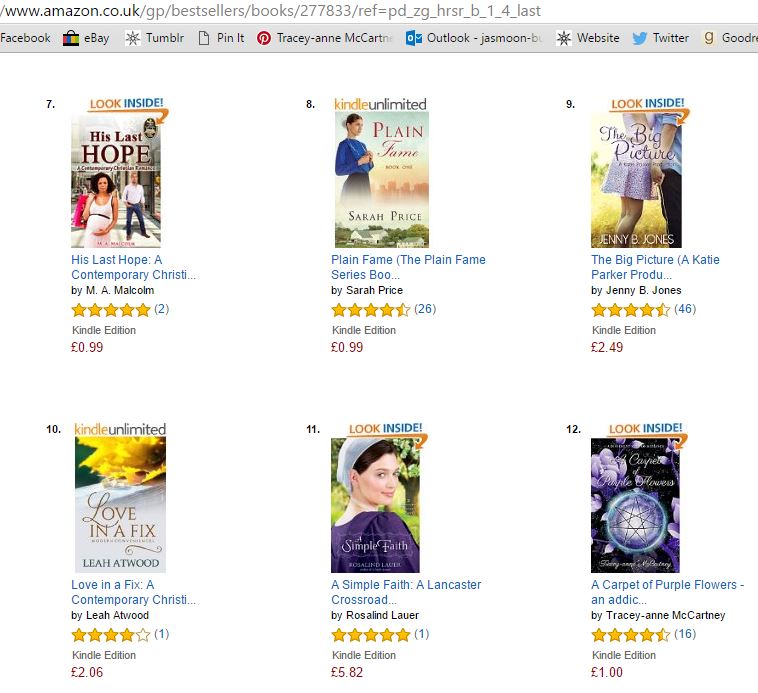758x693 pixels.
Task: Open the eBay bookmark icon
Action: tap(71, 38)
